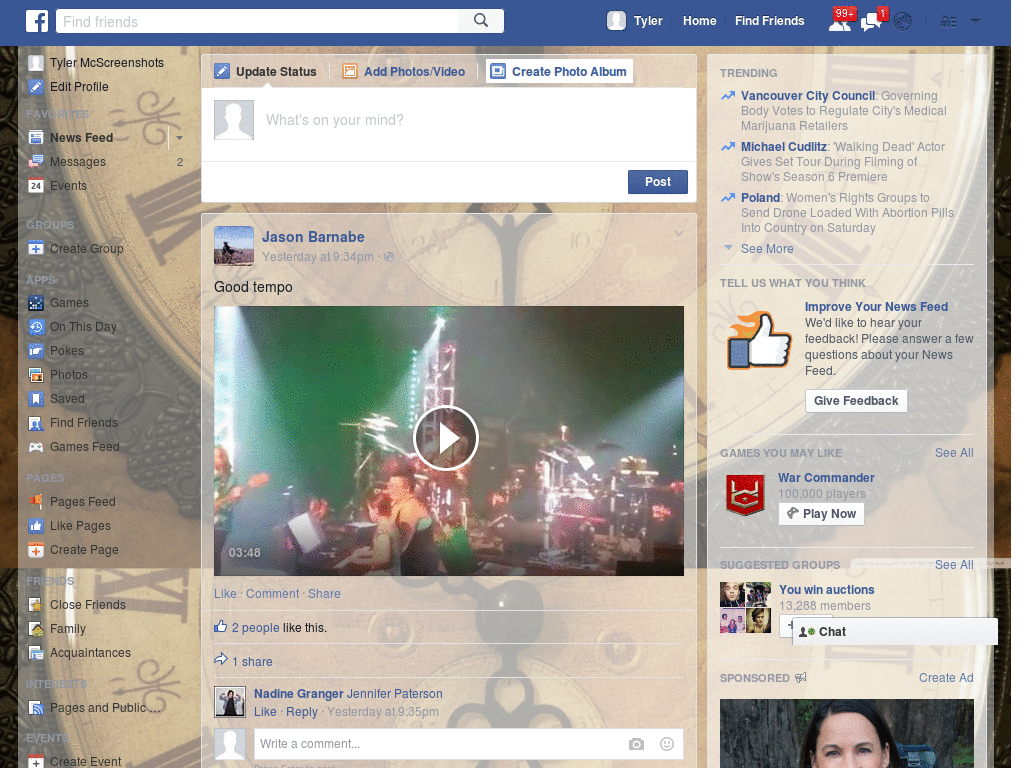Select Create Photo Album tab

pyautogui.click(x=560, y=72)
